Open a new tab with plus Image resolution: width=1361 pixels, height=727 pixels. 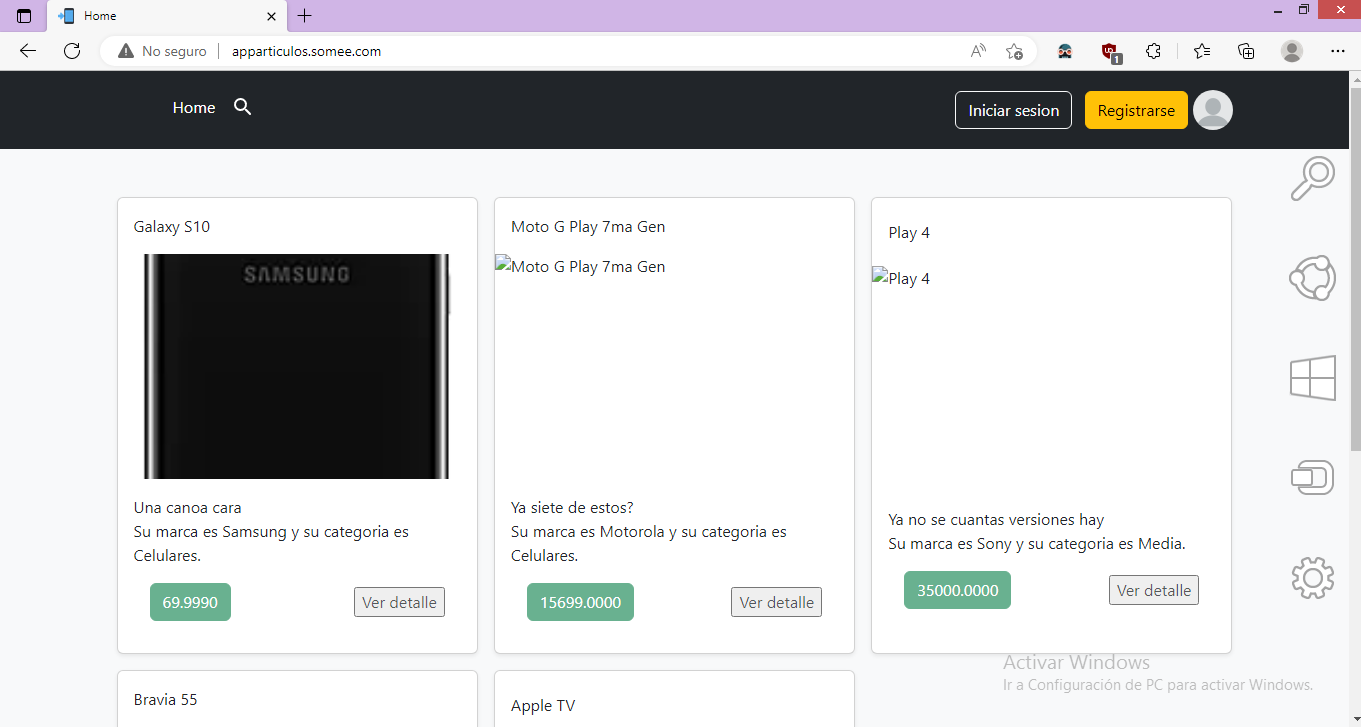305,16
